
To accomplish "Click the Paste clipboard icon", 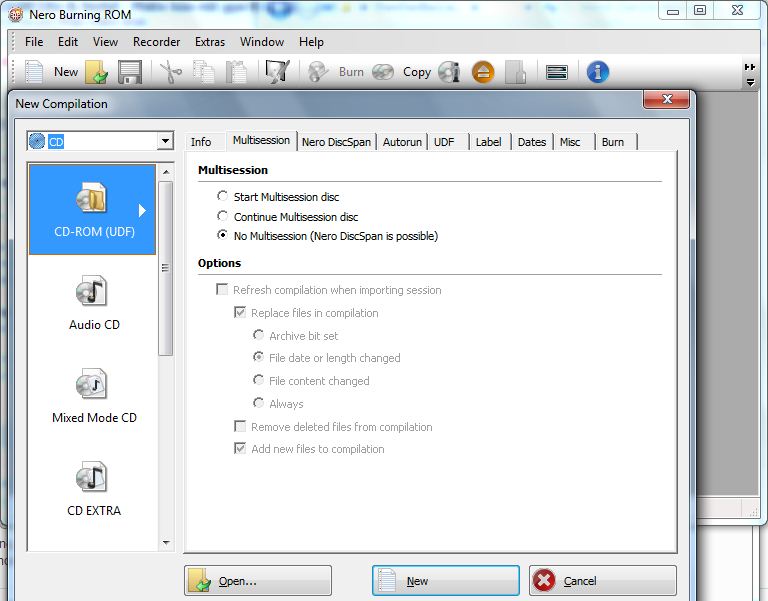I will (x=236, y=72).
